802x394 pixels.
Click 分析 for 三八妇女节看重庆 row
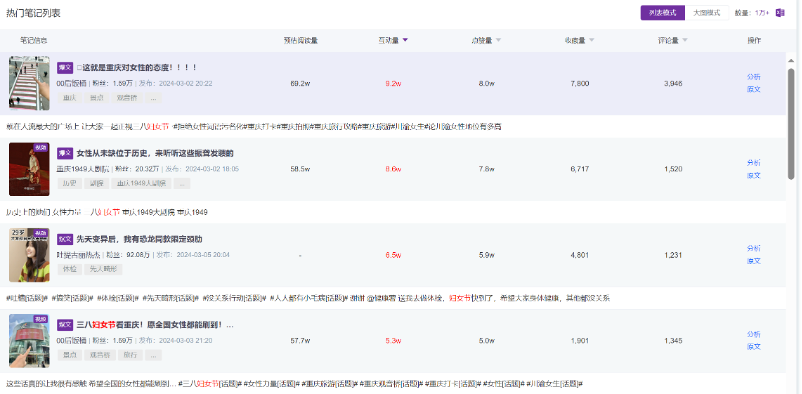753,334
